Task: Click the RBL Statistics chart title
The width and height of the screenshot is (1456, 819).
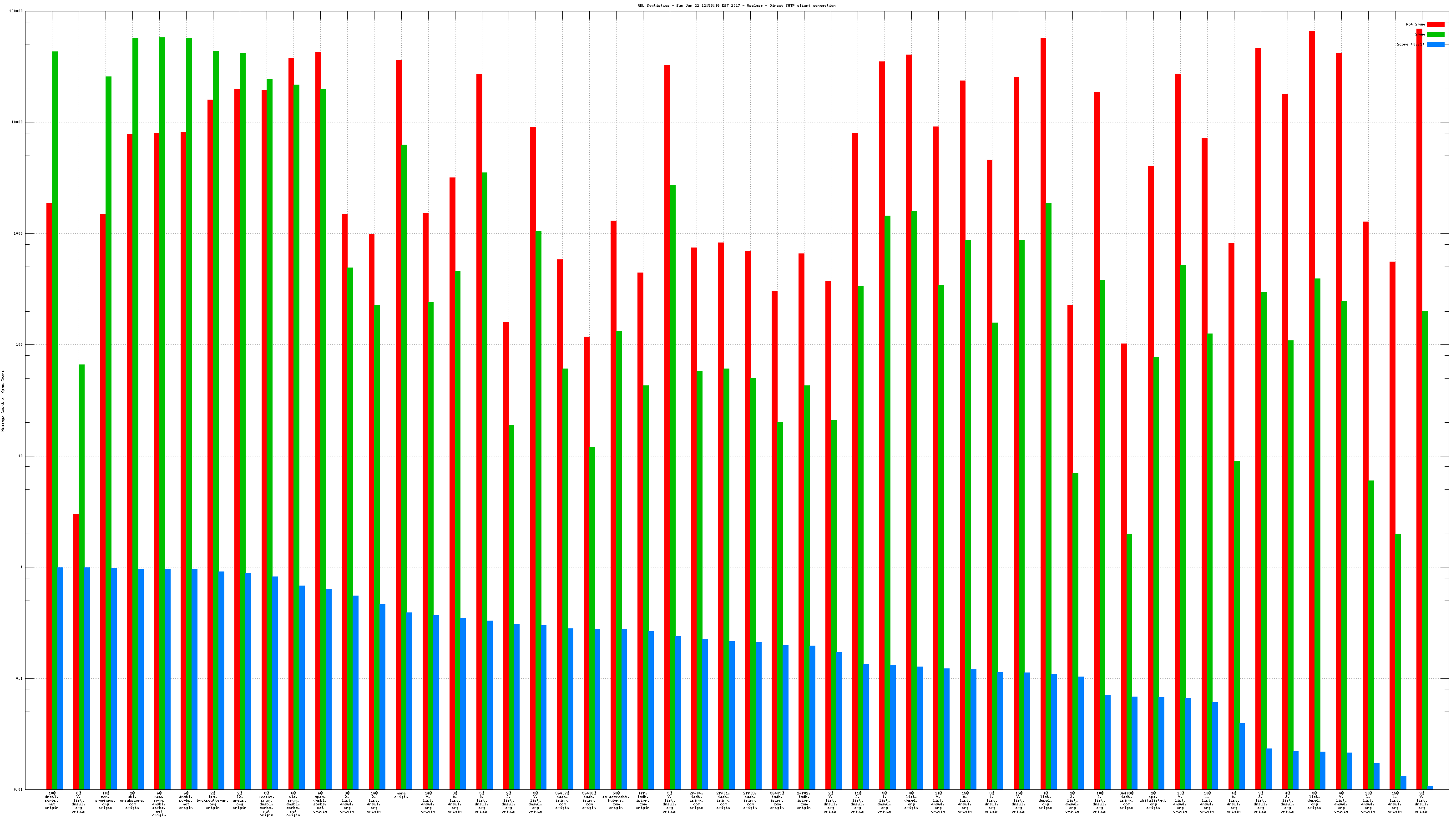Action: (736, 5)
